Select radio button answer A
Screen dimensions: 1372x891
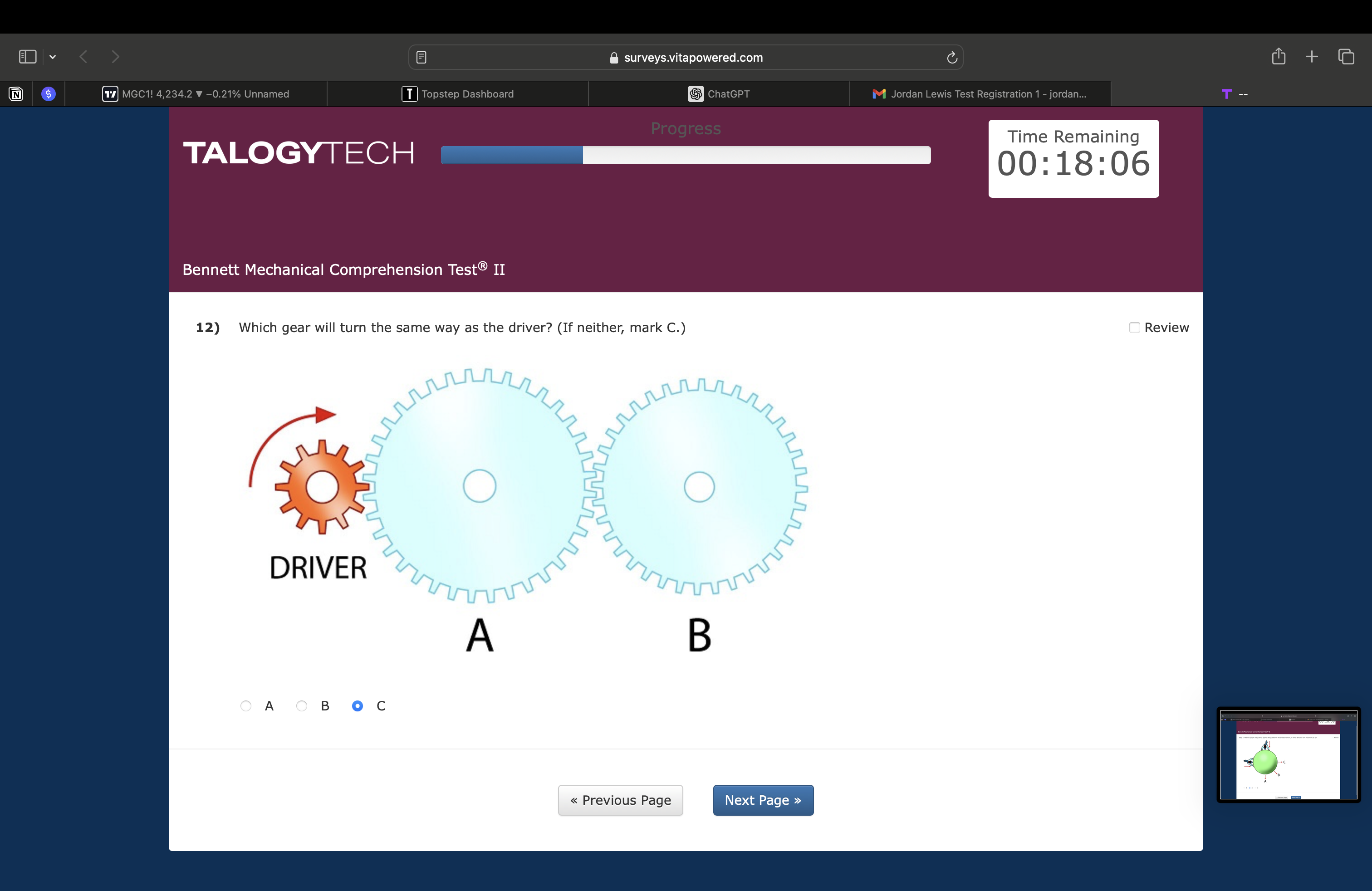coord(245,706)
